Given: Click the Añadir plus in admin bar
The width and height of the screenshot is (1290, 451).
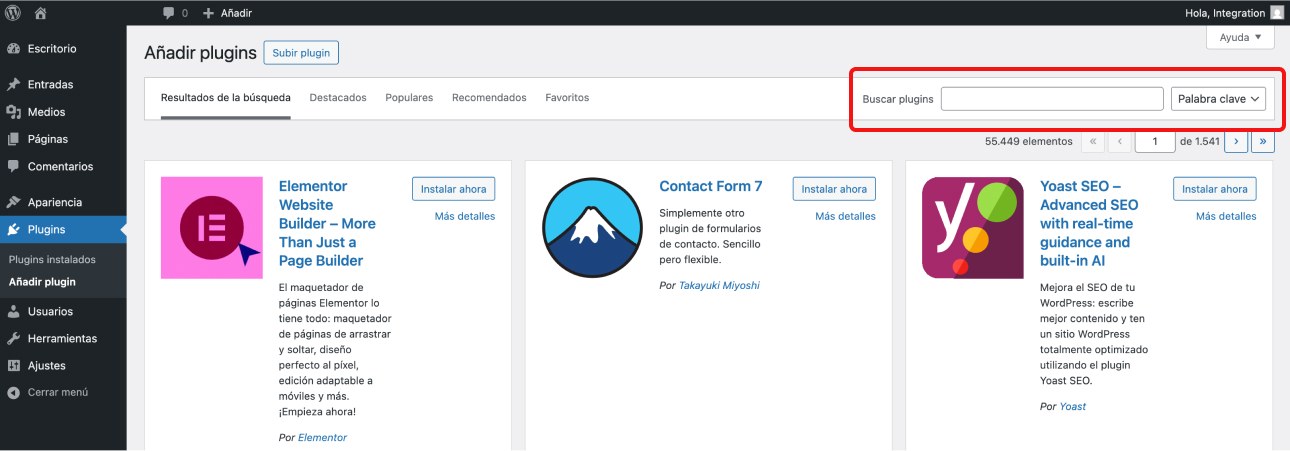Looking at the screenshot, I should [x=227, y=13].
